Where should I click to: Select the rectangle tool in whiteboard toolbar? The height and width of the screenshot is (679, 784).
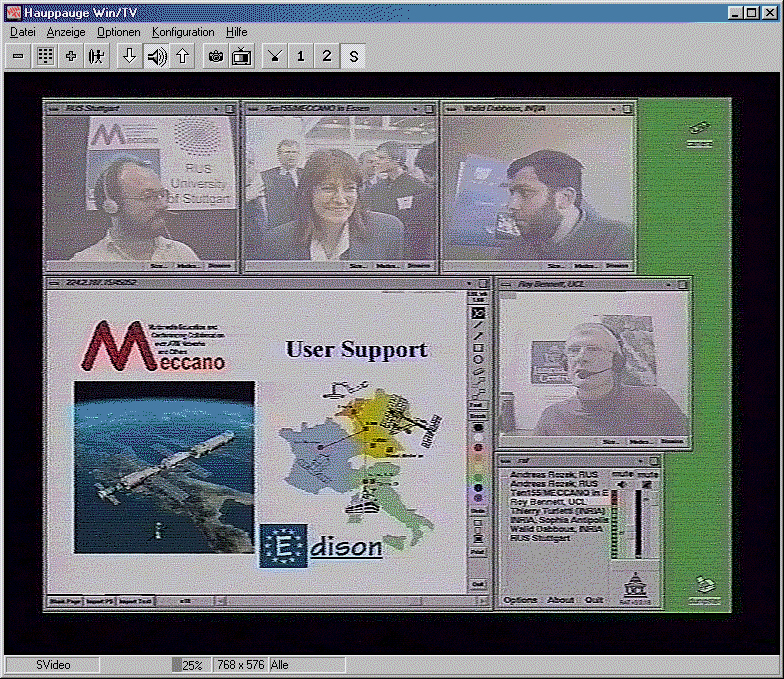coord(478,348)
